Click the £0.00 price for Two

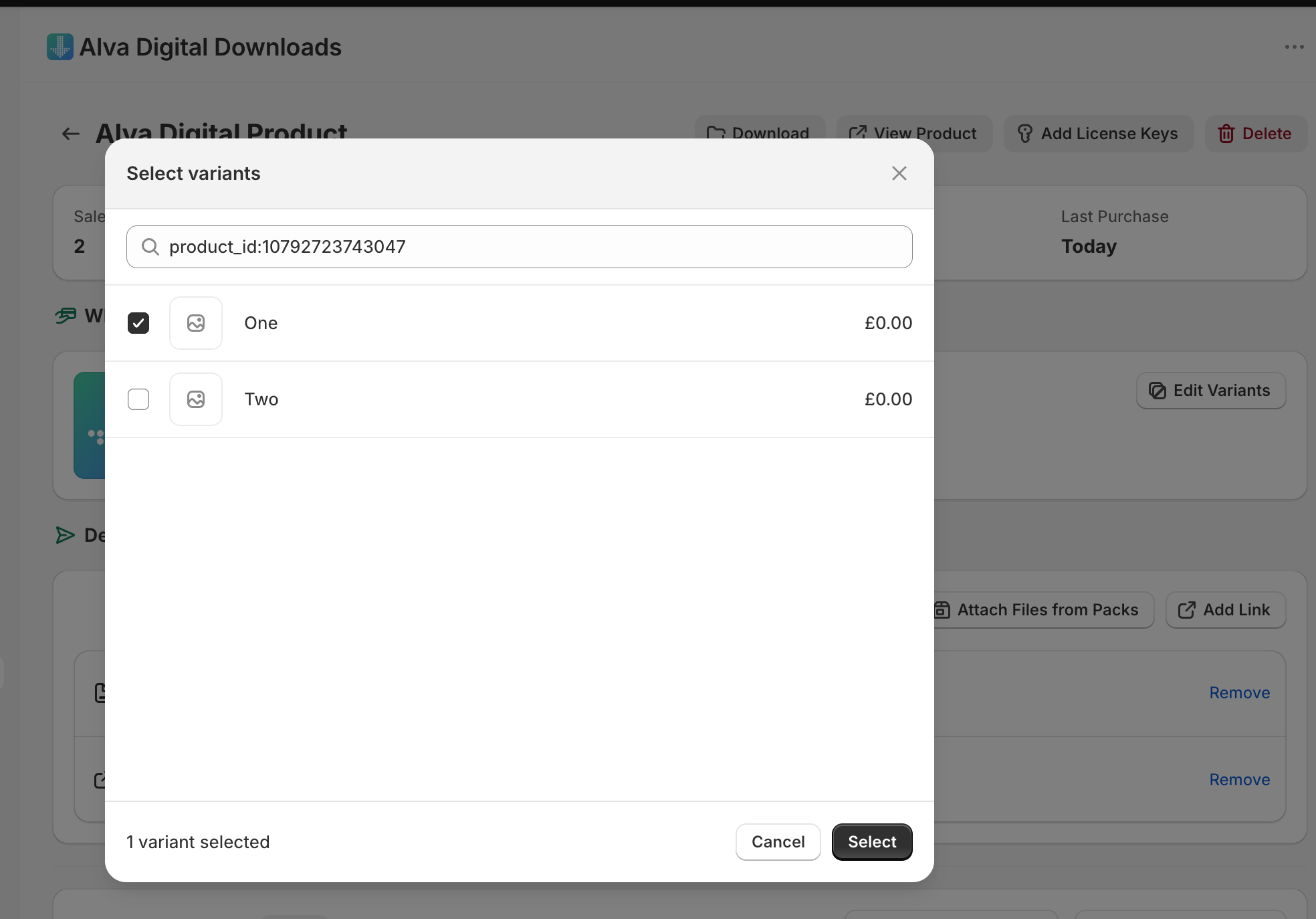[888, 399]
